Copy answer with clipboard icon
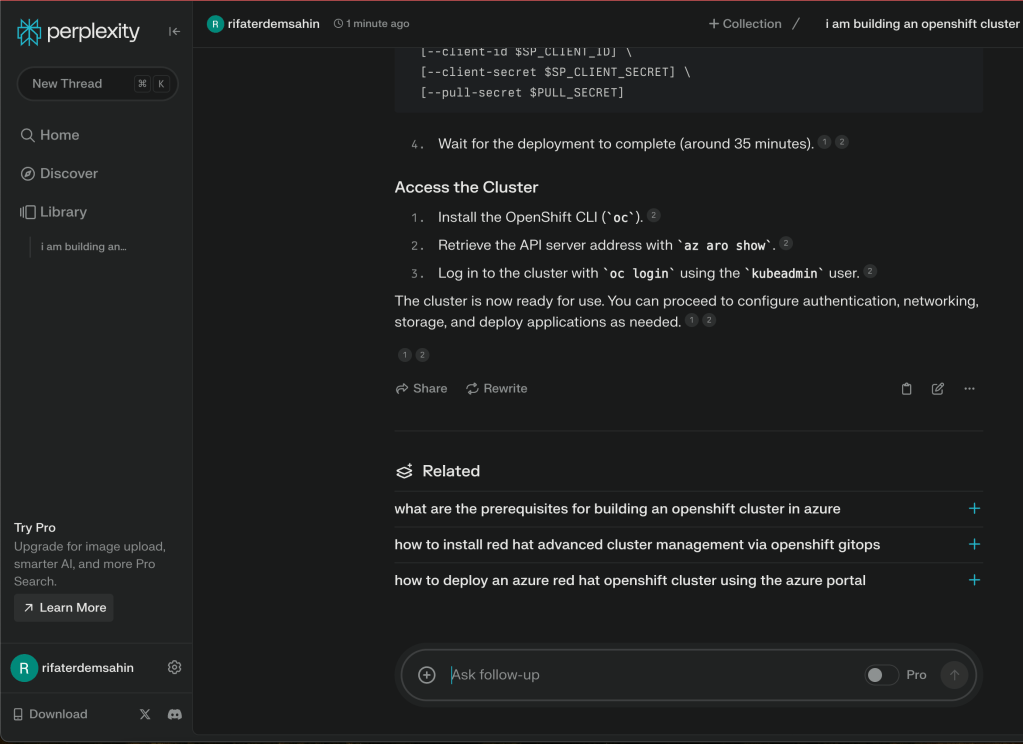This screenshot has height=744, width=1023. 906,389
